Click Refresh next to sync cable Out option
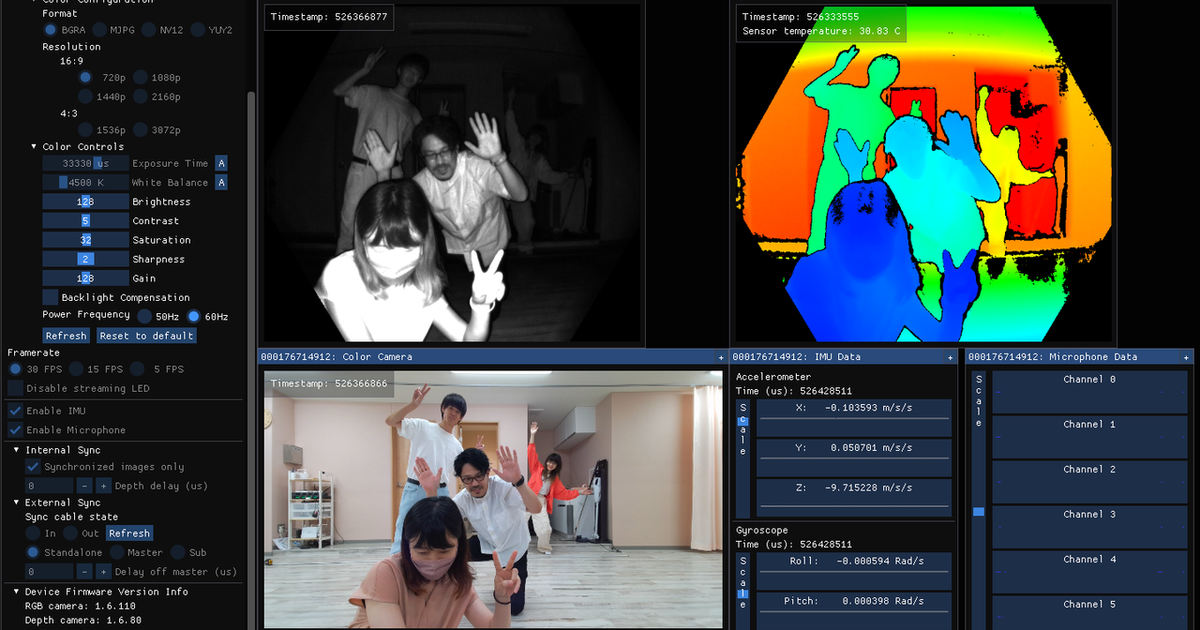Image resolution: width=1200 pixels, height=630 pixels. click(x=129, y=534)
